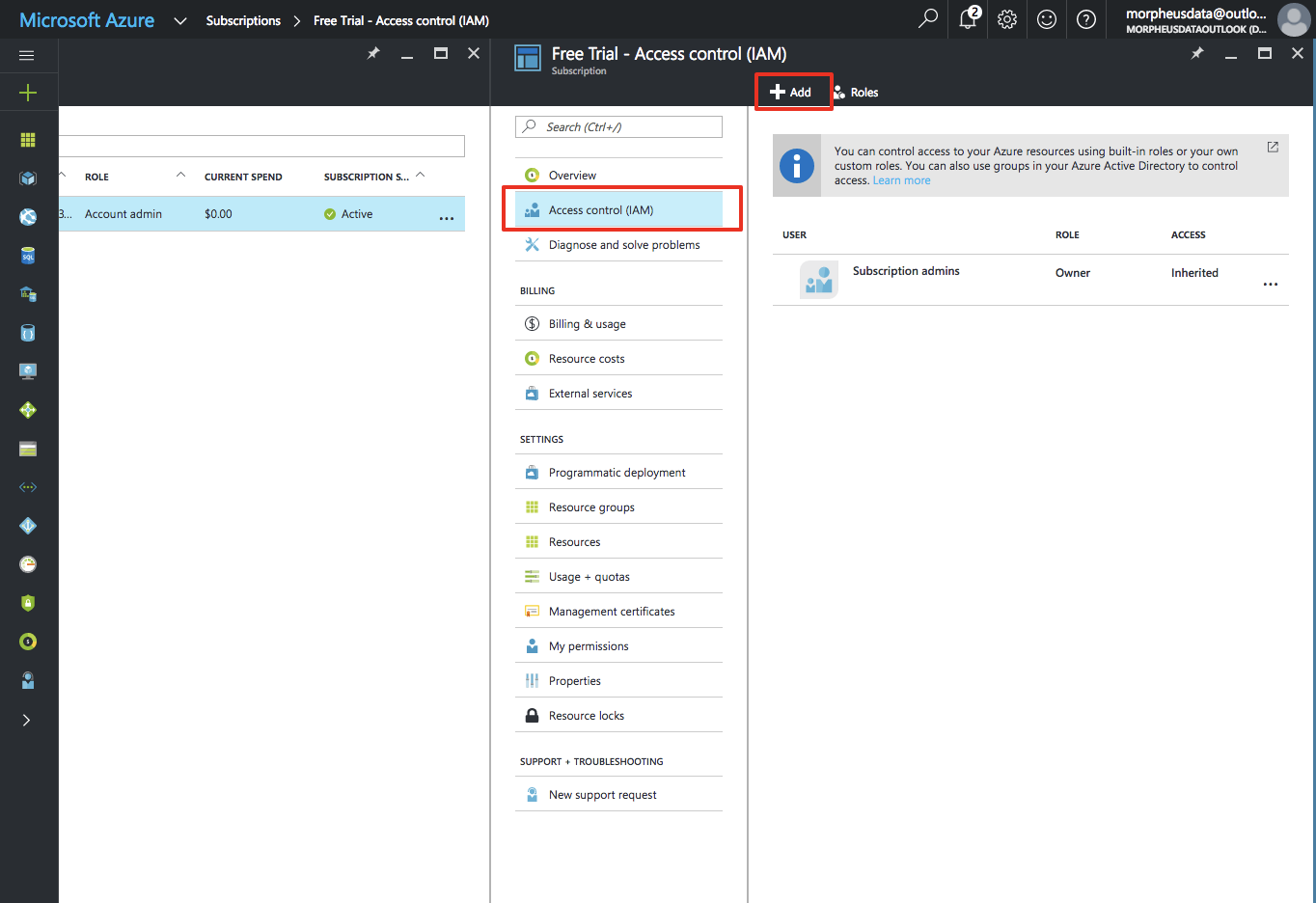Open notifications bell with badge 2
Viewport: 1316px width, 903px height.
click(969, 18)
